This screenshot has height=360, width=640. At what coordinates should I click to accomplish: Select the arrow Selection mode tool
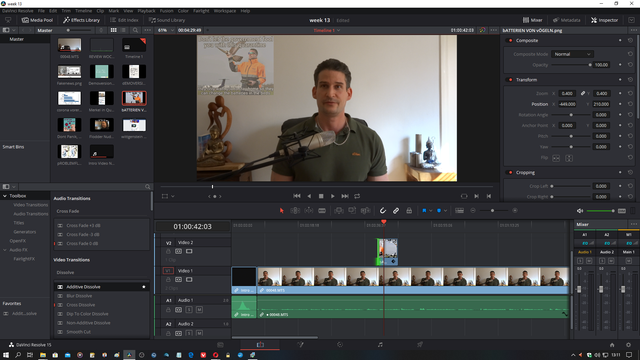[x=281, y=211]
